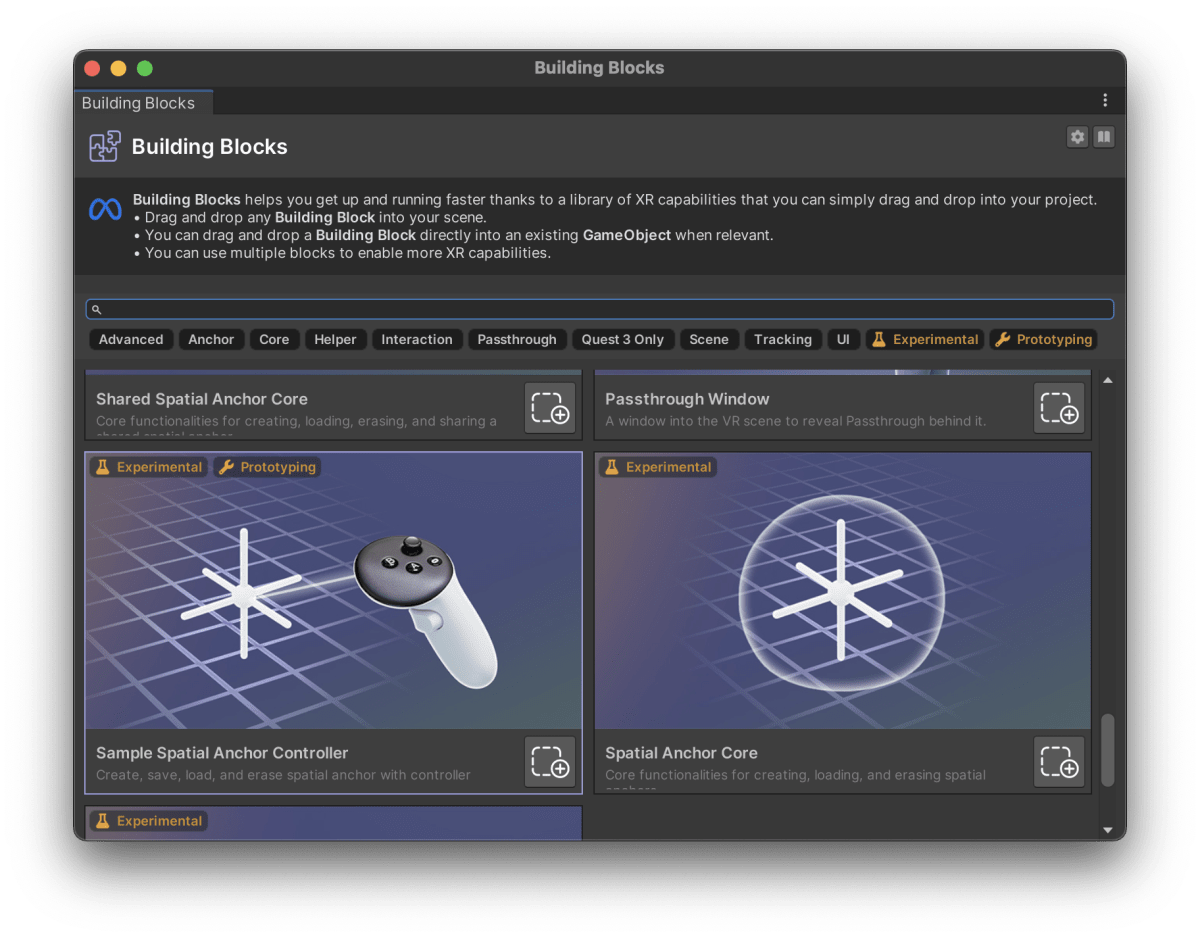Click scrollbar down arrow
The image size is (1200, 938).
[1107, 830]
